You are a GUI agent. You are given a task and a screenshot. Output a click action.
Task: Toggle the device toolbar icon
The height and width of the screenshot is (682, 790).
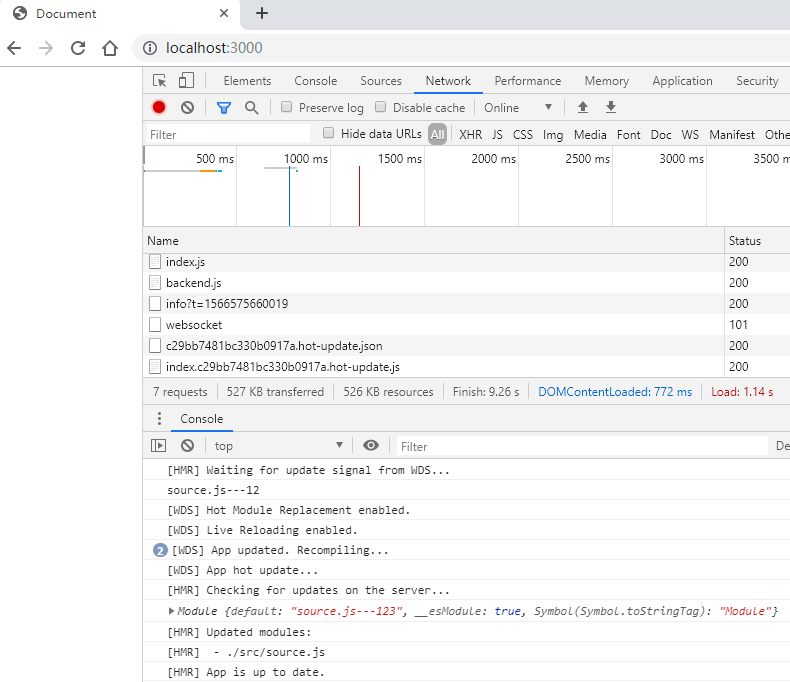pyautogui.click(x=186, y=81)
